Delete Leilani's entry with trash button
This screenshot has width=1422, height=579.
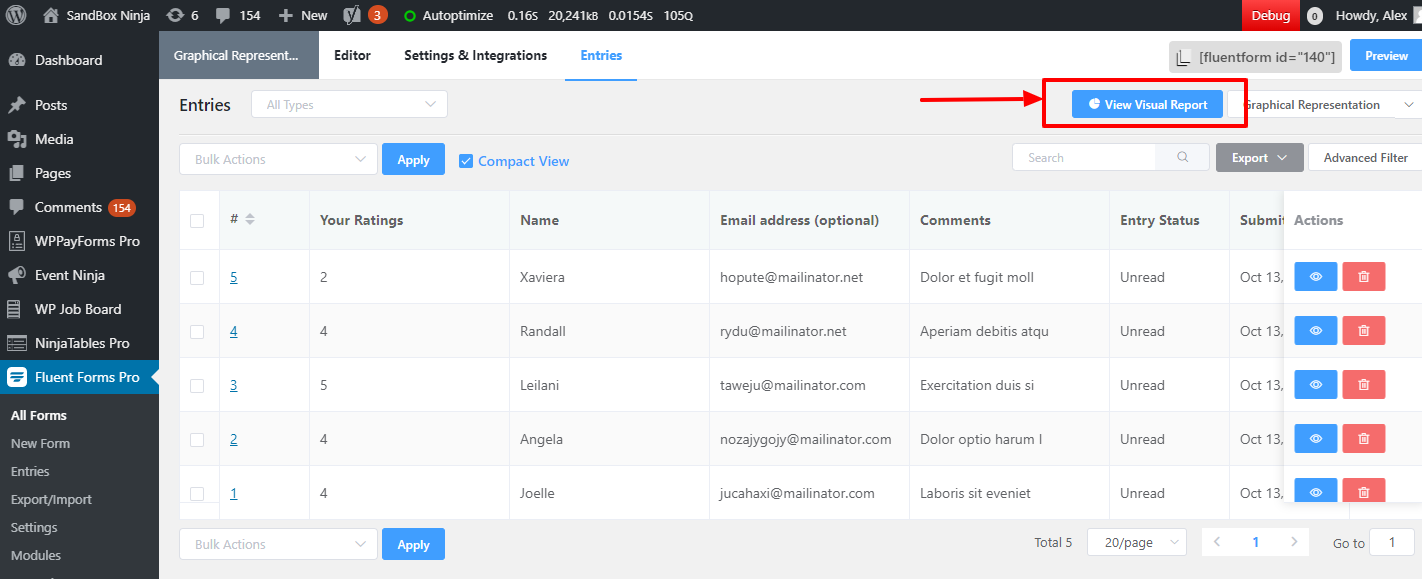click(x=1364, y=385)
